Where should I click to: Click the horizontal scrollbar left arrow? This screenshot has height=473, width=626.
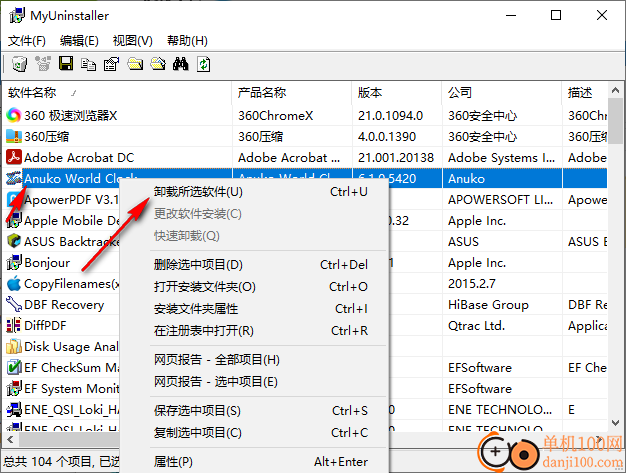click(10, 439)
